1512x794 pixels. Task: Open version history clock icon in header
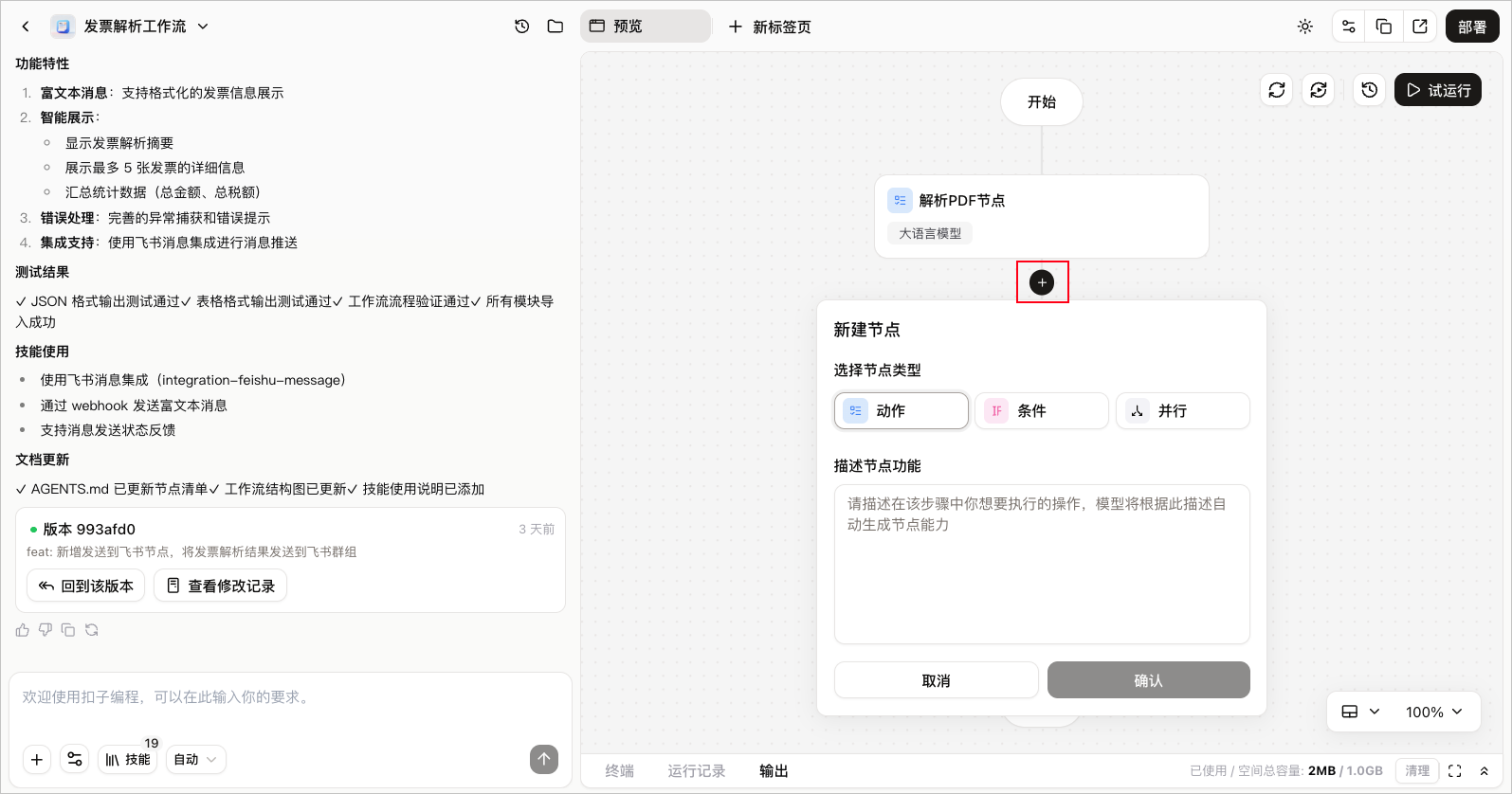(521, 27)
